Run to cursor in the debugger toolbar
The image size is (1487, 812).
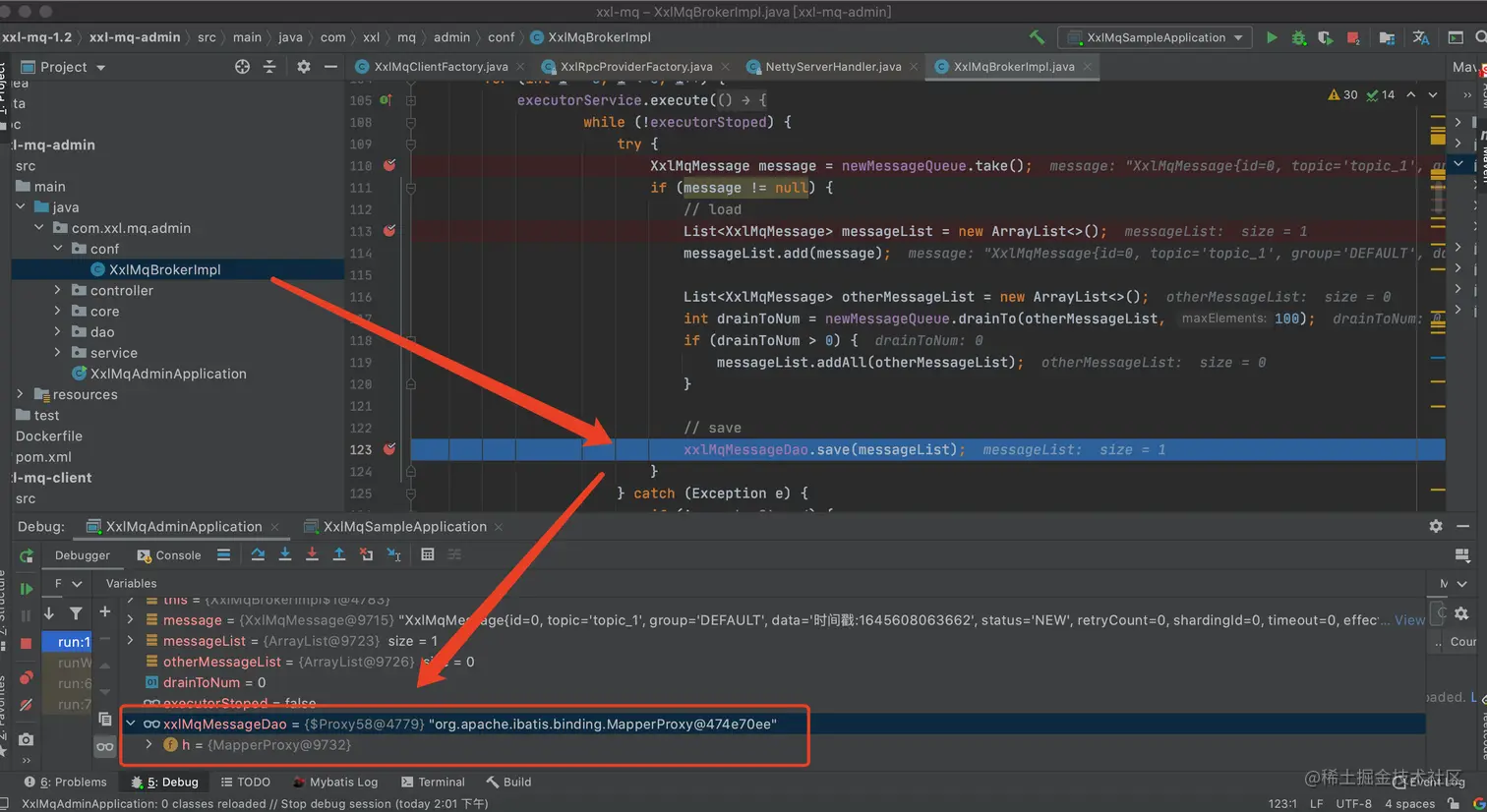click(393, 554)
